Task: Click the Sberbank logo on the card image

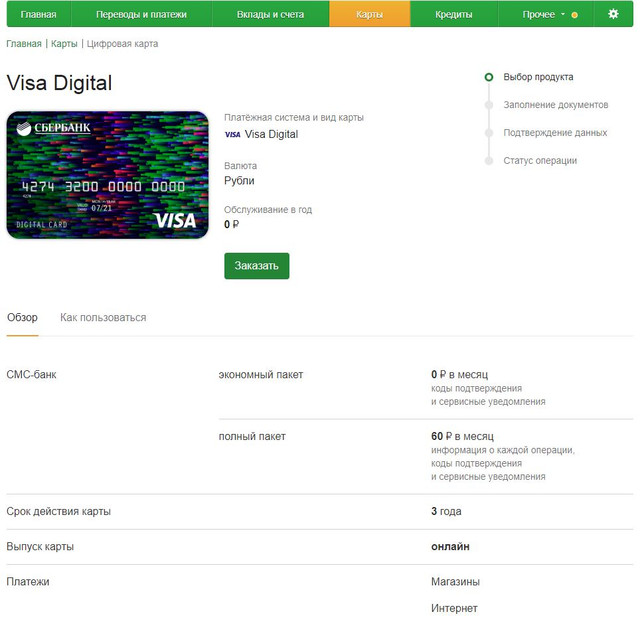Action: (53, 128)
